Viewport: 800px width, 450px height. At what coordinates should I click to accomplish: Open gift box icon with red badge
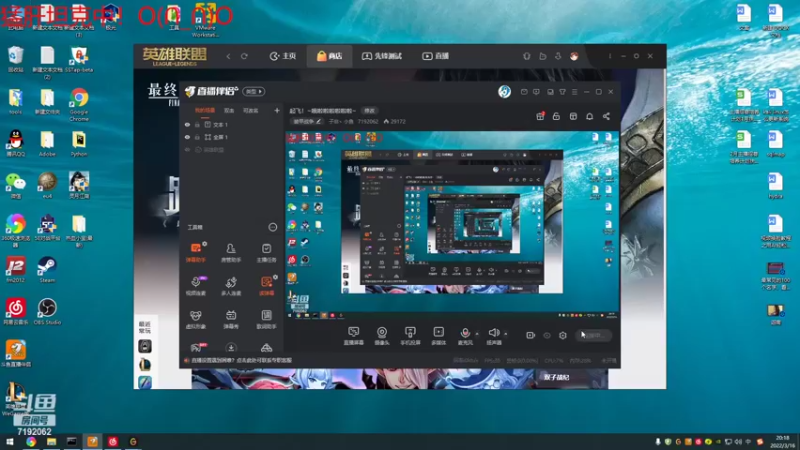click(540, 116)
